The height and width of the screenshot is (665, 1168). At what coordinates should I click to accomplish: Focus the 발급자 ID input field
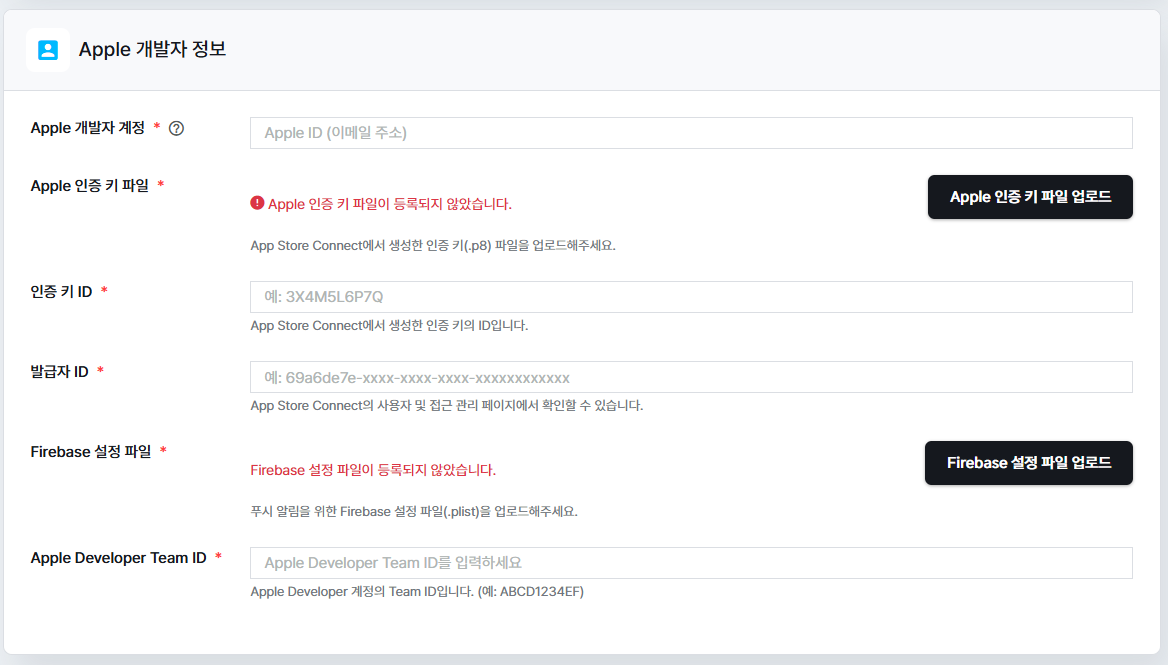tap(691, 377)
